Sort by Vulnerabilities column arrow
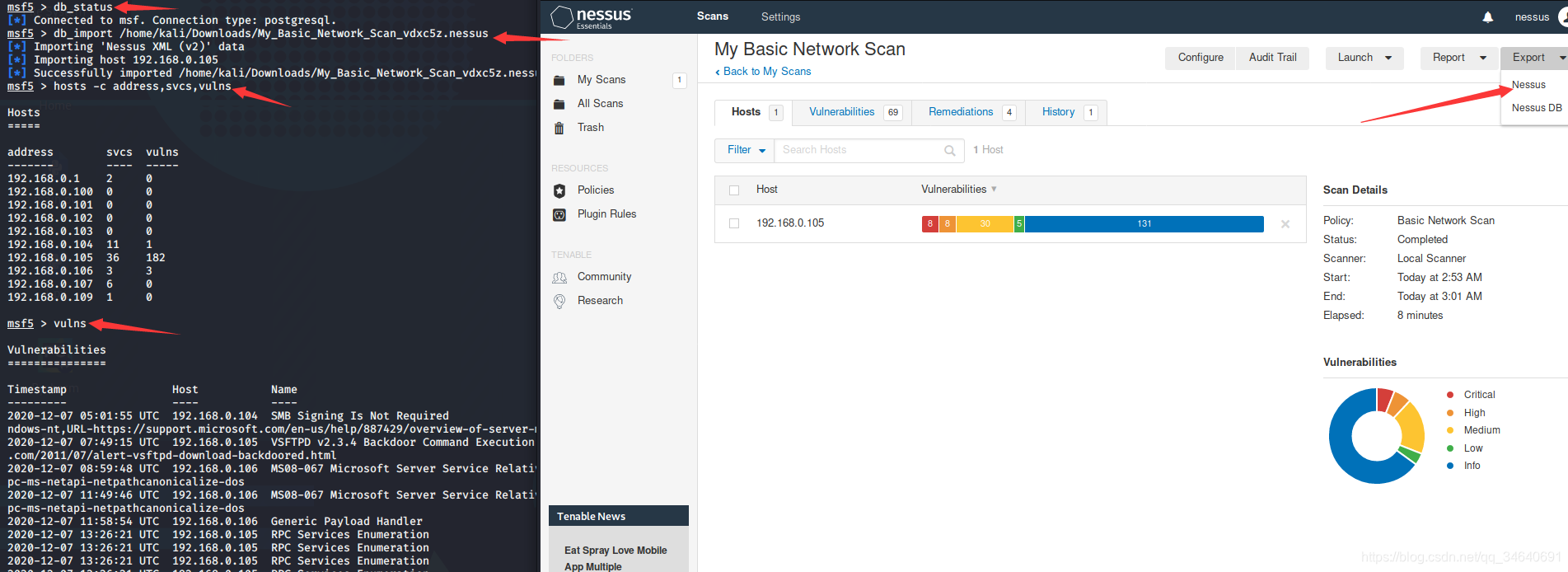This screenshot has width=1568, height=572. click(x=994, y=190)
